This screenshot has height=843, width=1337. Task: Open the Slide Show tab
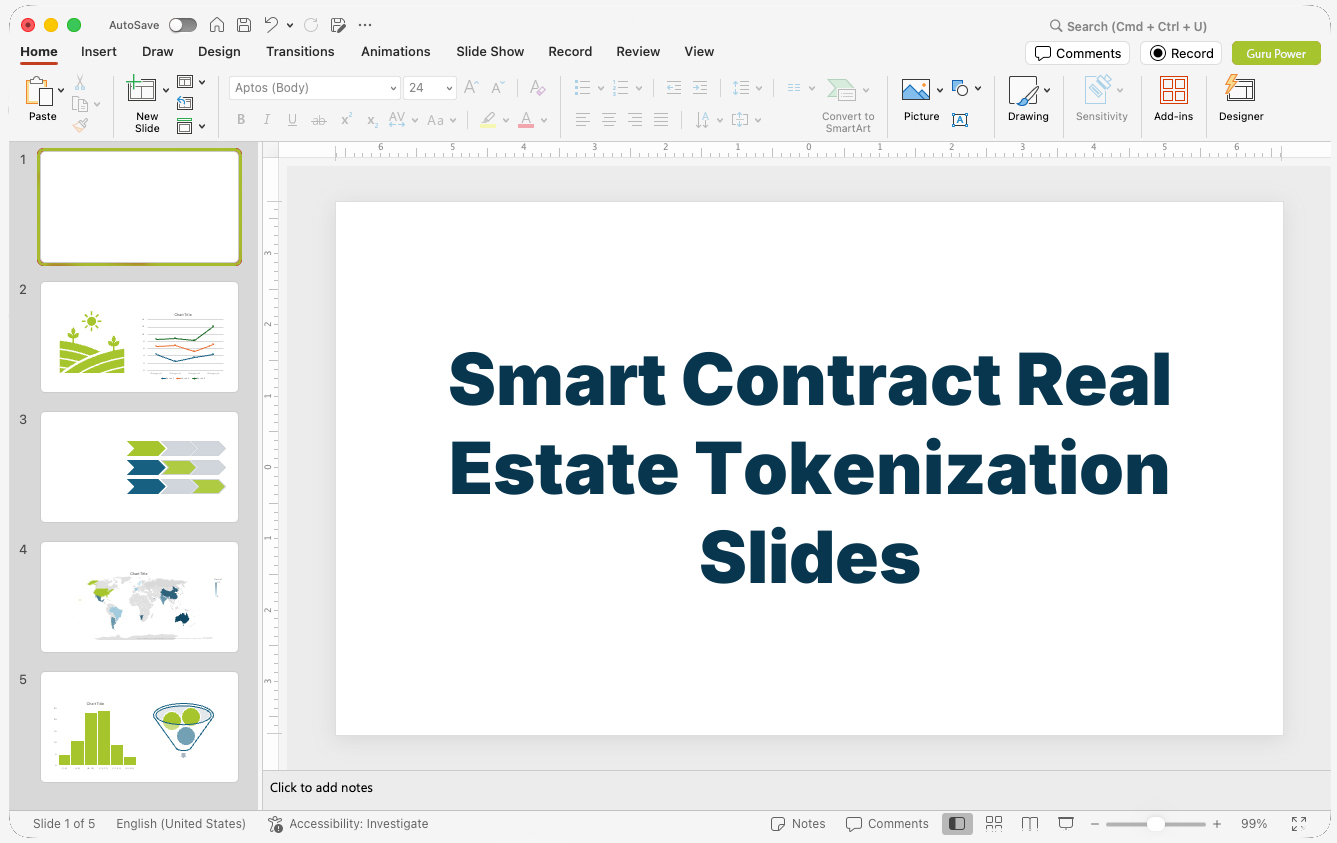pos(490,51)
